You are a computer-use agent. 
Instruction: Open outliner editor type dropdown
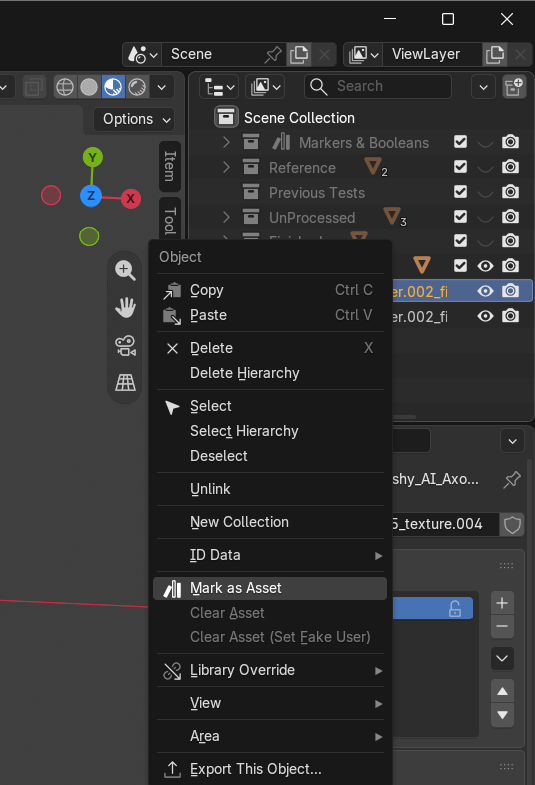(219, 87)
